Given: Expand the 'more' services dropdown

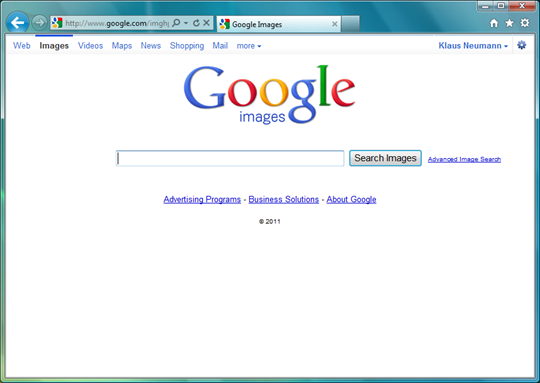Looking at the screenshot, I should tap(249, 46).
